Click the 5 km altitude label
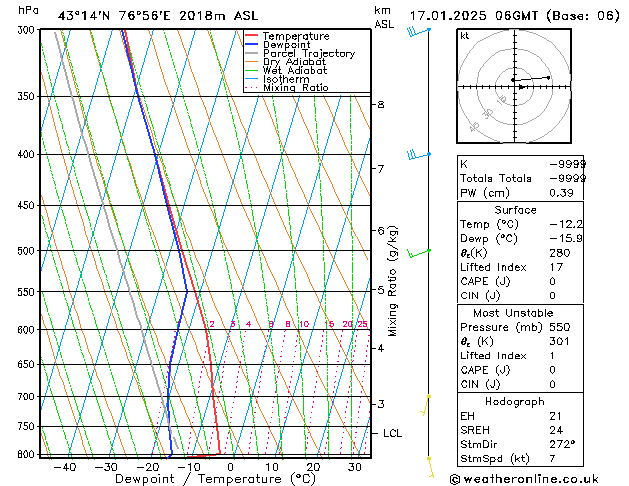 (x=381, y=290)
